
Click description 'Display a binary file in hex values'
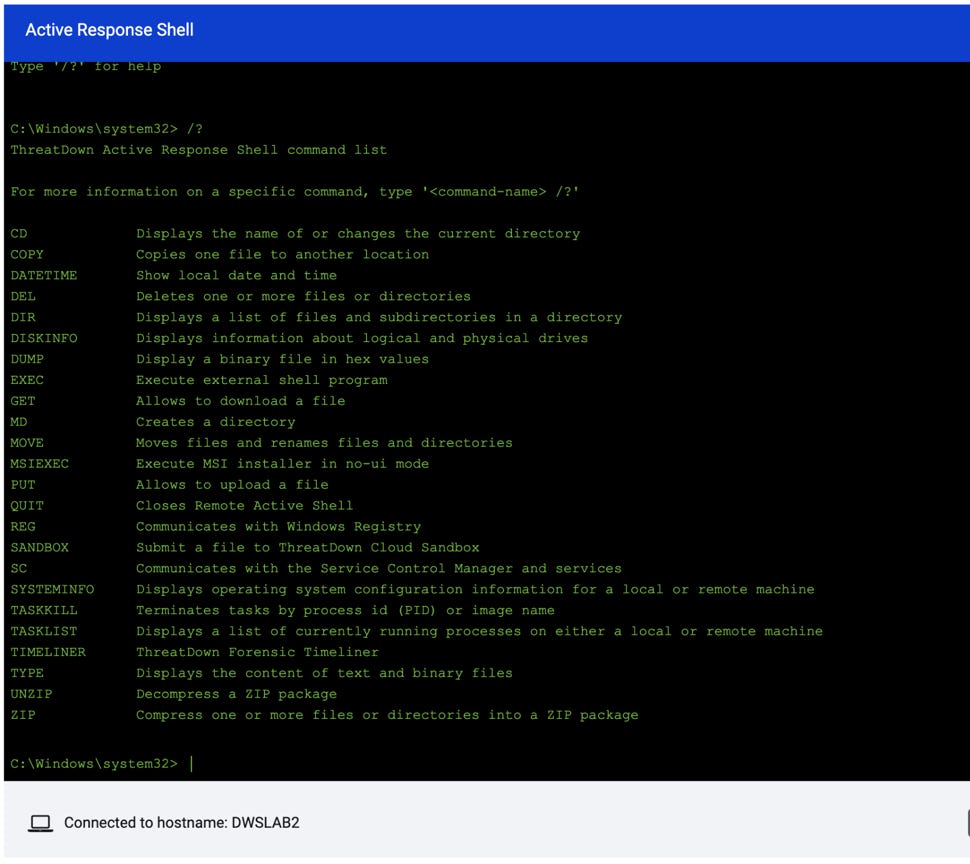pos(282,359)
